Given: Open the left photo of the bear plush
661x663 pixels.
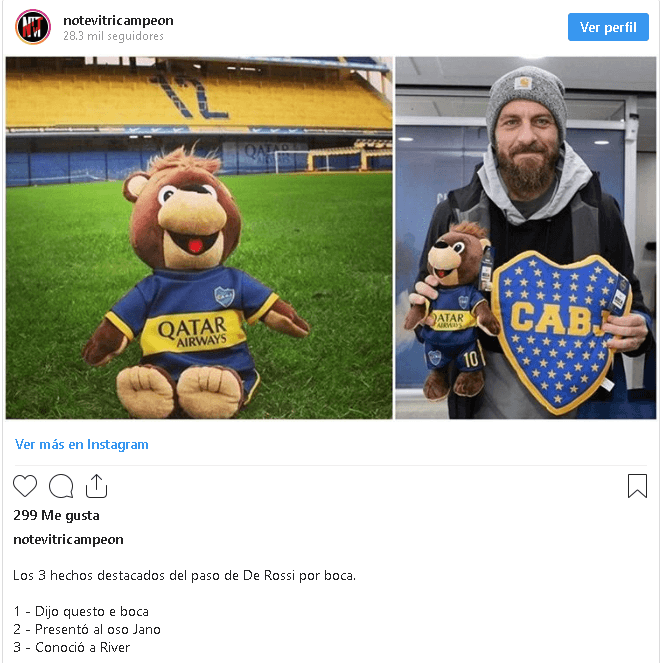Looking at the screenshot, I should coord(199,238).
